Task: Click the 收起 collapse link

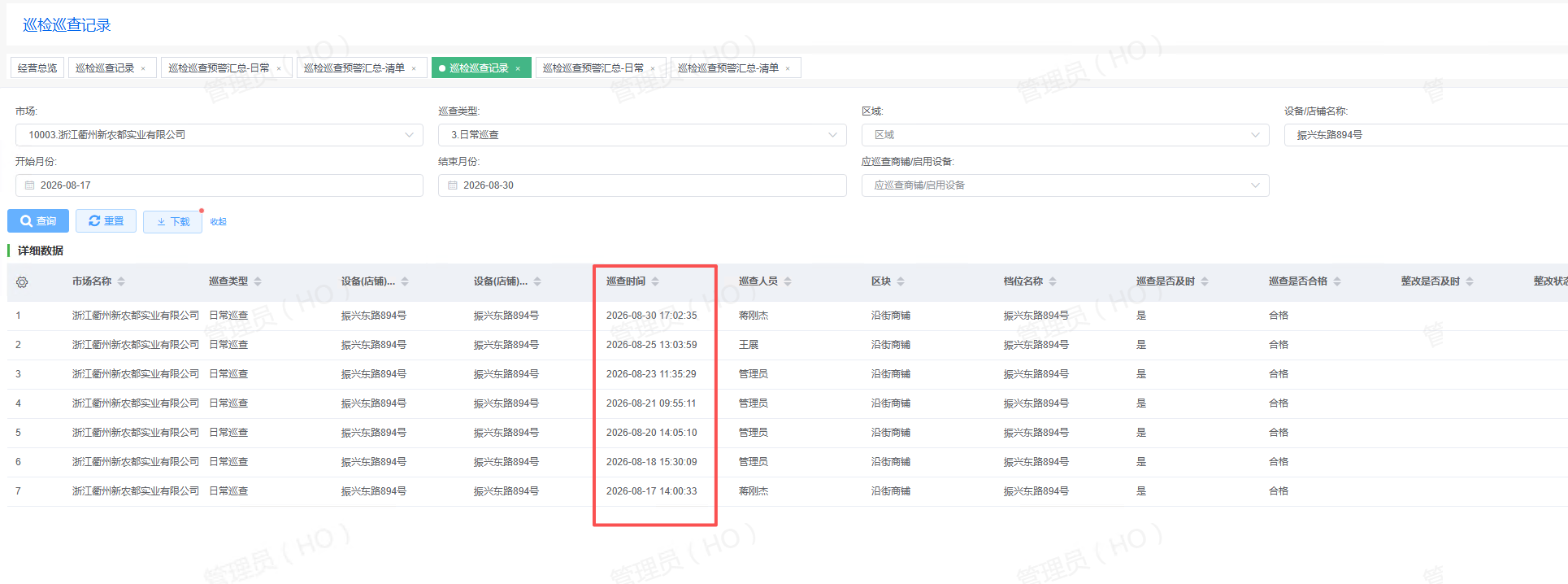Action: coord(218,222)
